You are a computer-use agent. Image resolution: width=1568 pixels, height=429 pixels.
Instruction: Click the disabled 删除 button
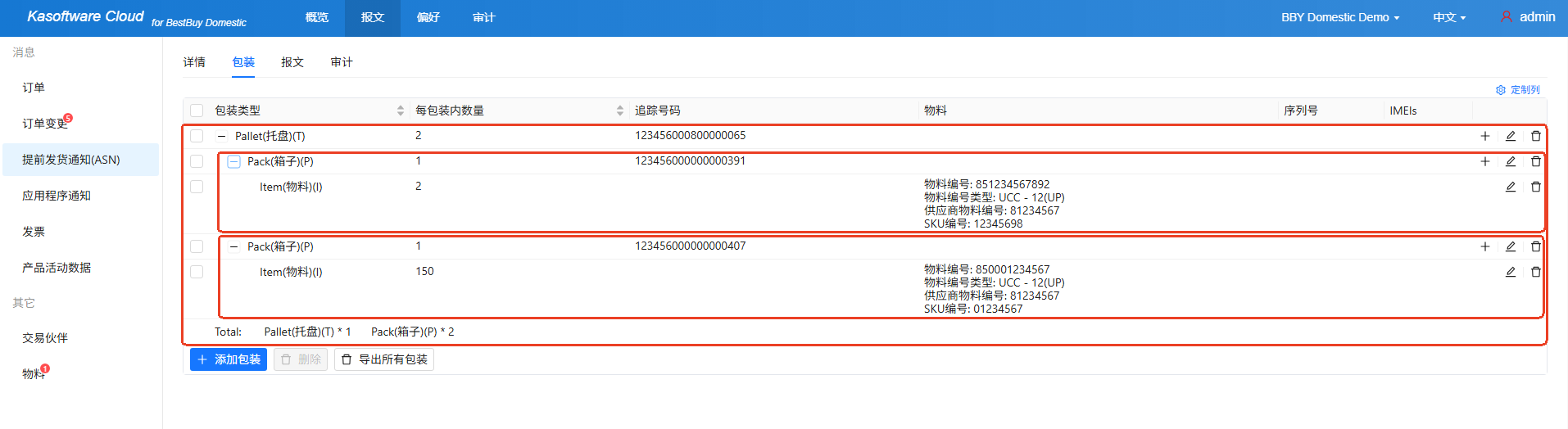[301, 359]
